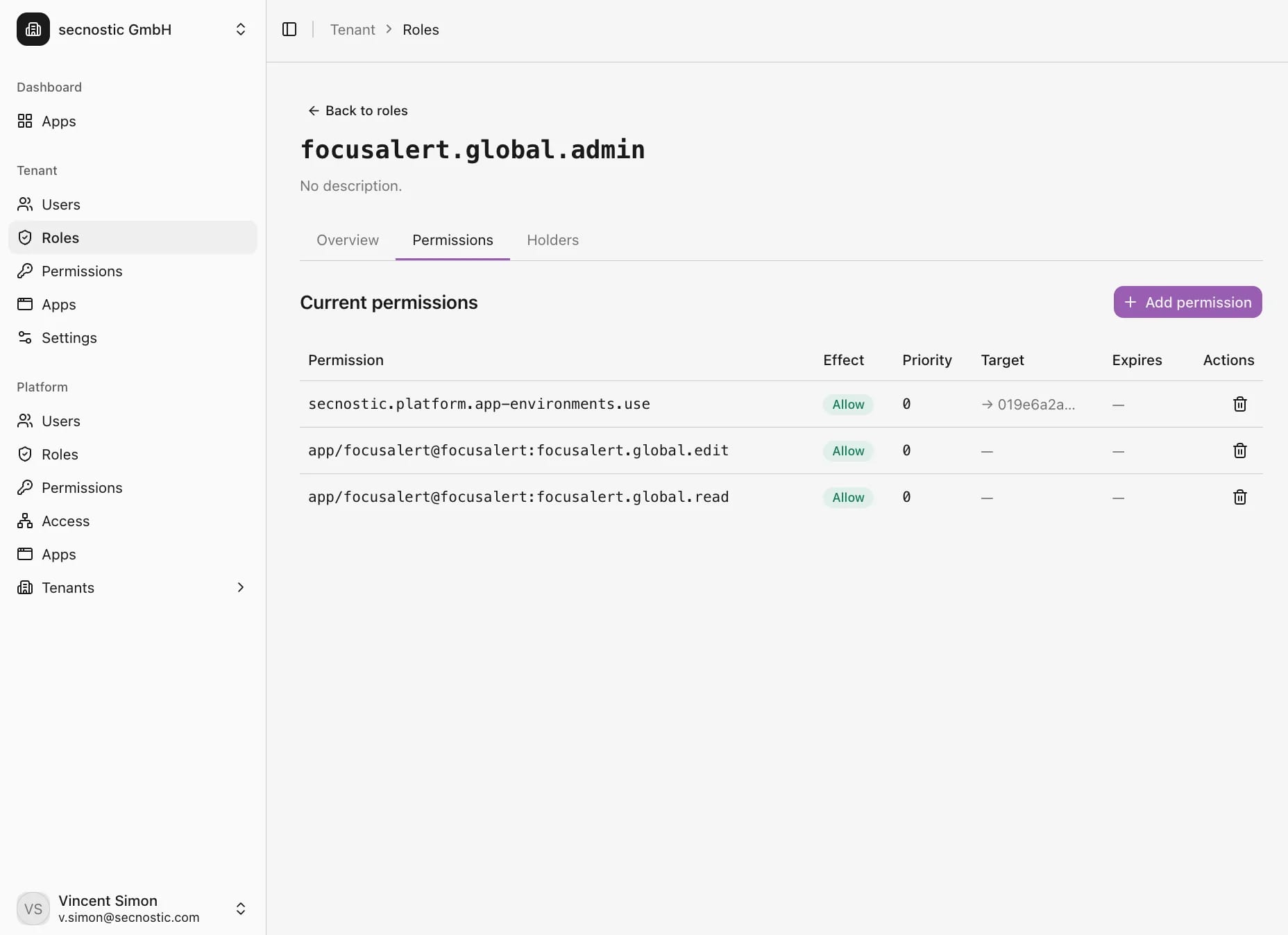1288x935 pixels.
Task: Click the Platform Users people icon
Action: point(25,421)
